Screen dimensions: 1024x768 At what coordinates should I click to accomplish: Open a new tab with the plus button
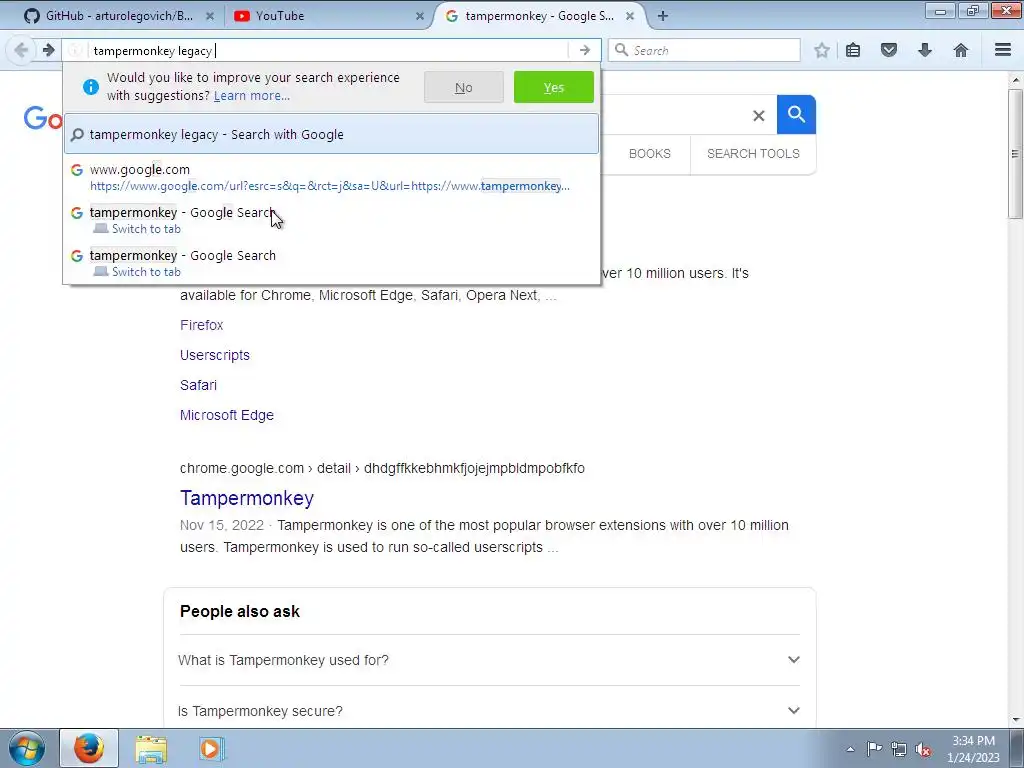[663, 16]
